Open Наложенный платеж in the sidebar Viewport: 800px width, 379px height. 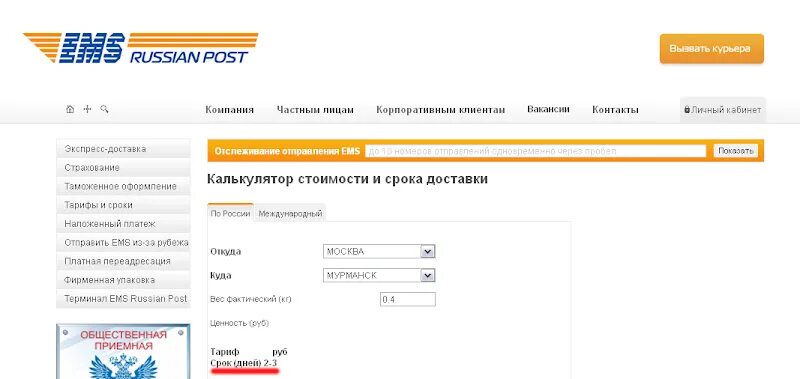[x=123, y=224]
